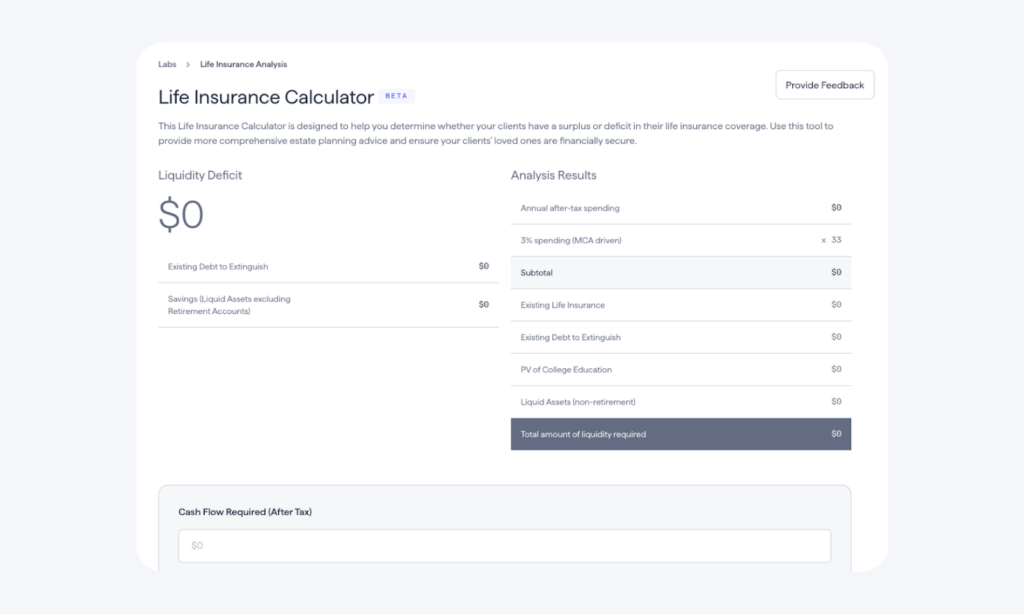This screenshot has width=1024, height=614.
Task: Select the Savings (Liquid Assets excluding Retirement Accounts) row
Action: [328, 305]
